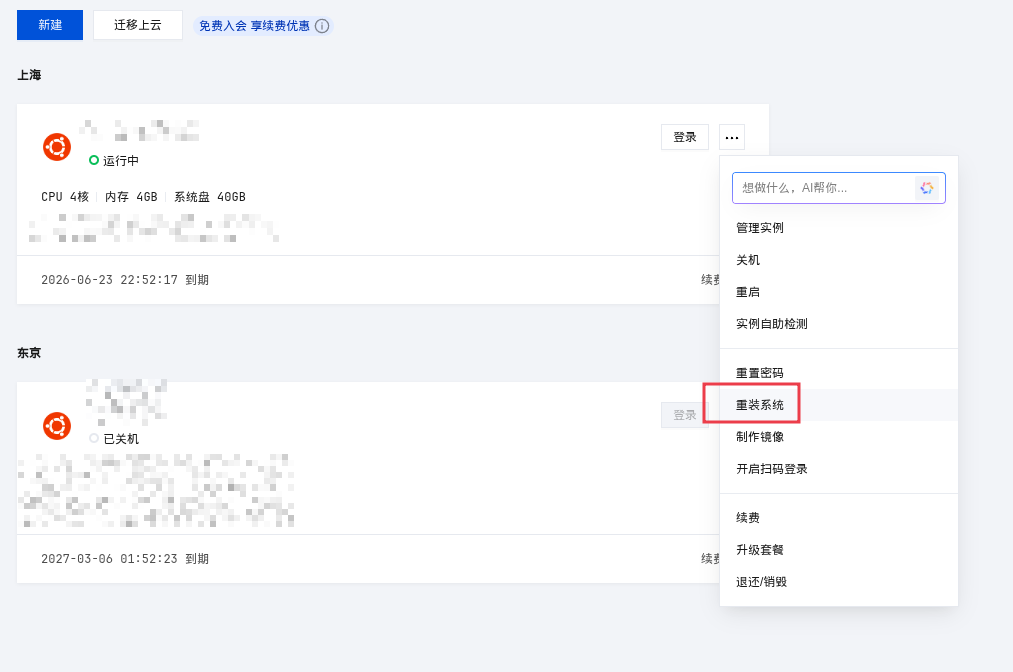Viewport: 1013px width, 672px height.
Task: Open the three-dot more menu for Shanghai instance
Action: (x=732, y=137)
